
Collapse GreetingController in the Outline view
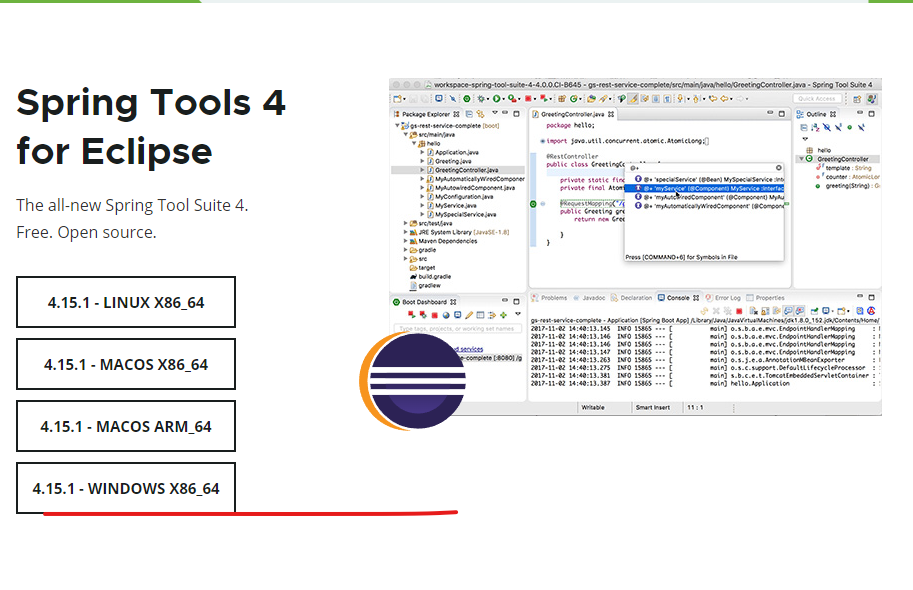(801, 158)
